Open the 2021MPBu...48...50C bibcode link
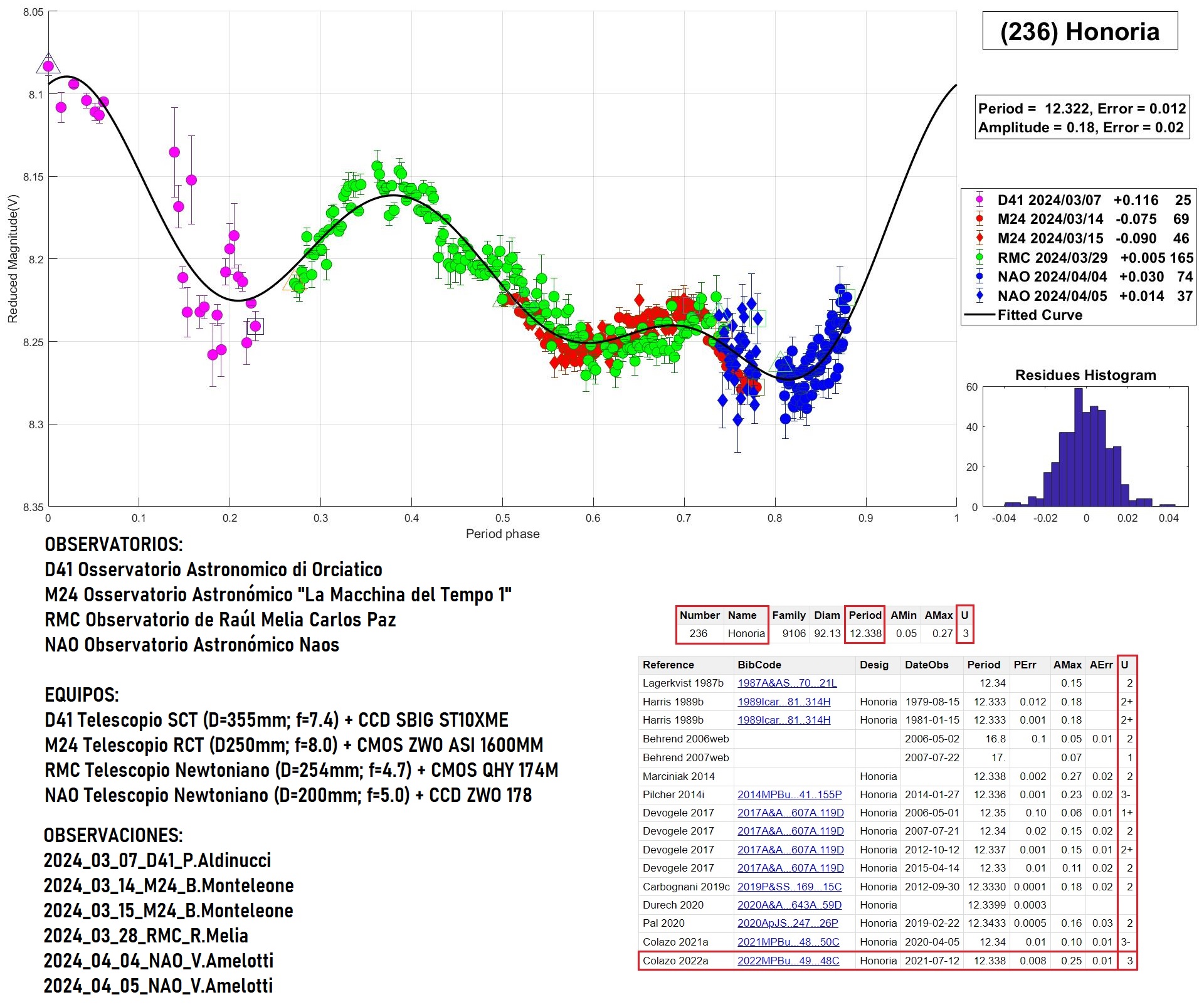Viewport: 1204px width, 1007px height. [x=788, y=942]
